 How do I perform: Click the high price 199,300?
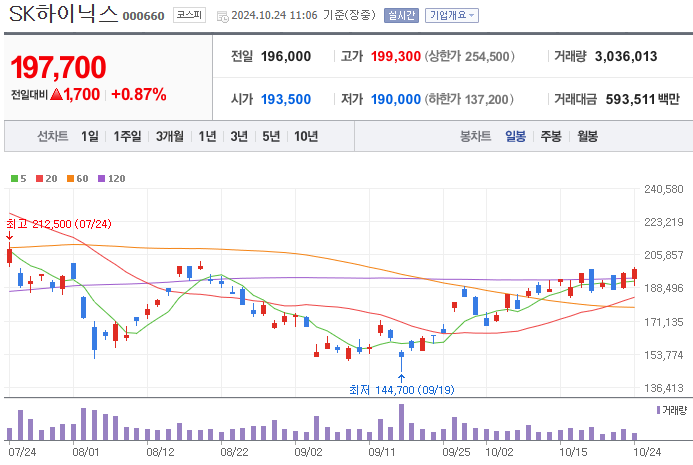pos(396,56)
